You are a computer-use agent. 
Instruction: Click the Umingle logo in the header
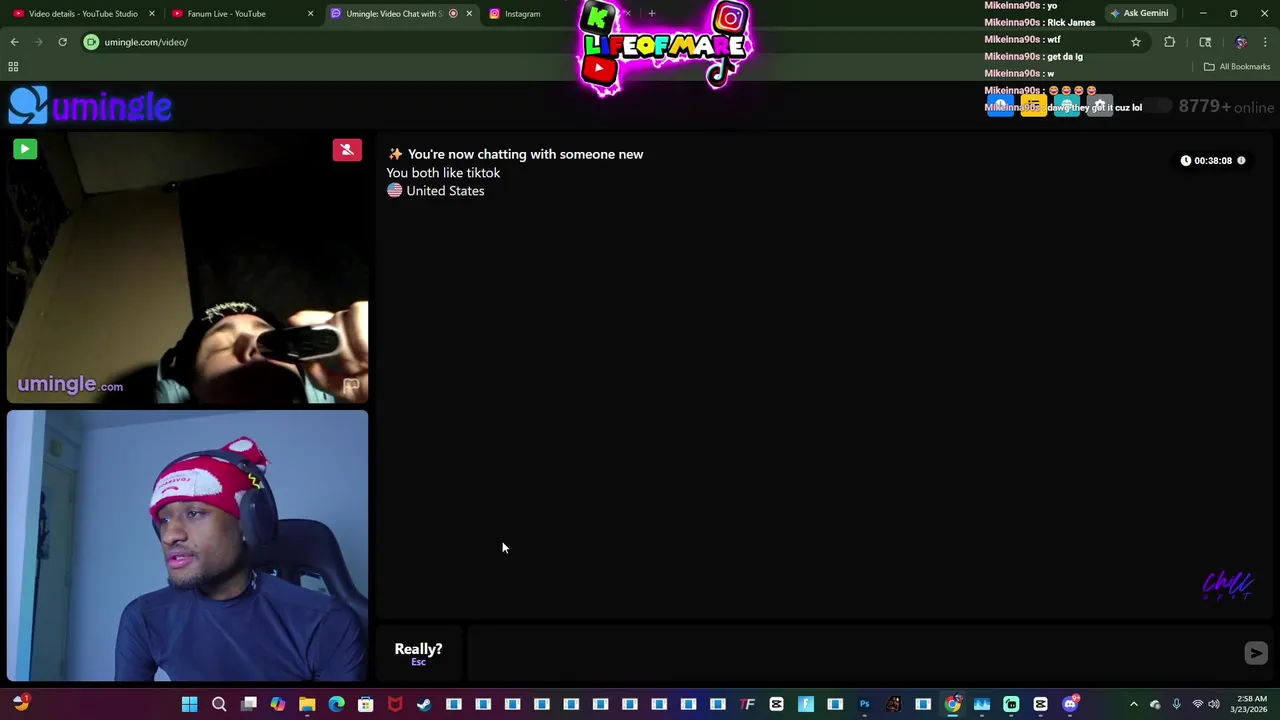(90, 106)
